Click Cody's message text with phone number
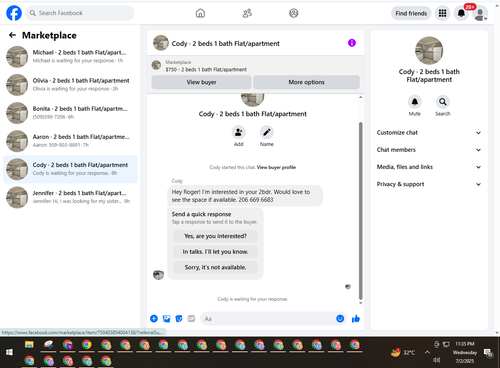Screen dimensions: 500x368 tap(245, 196)
